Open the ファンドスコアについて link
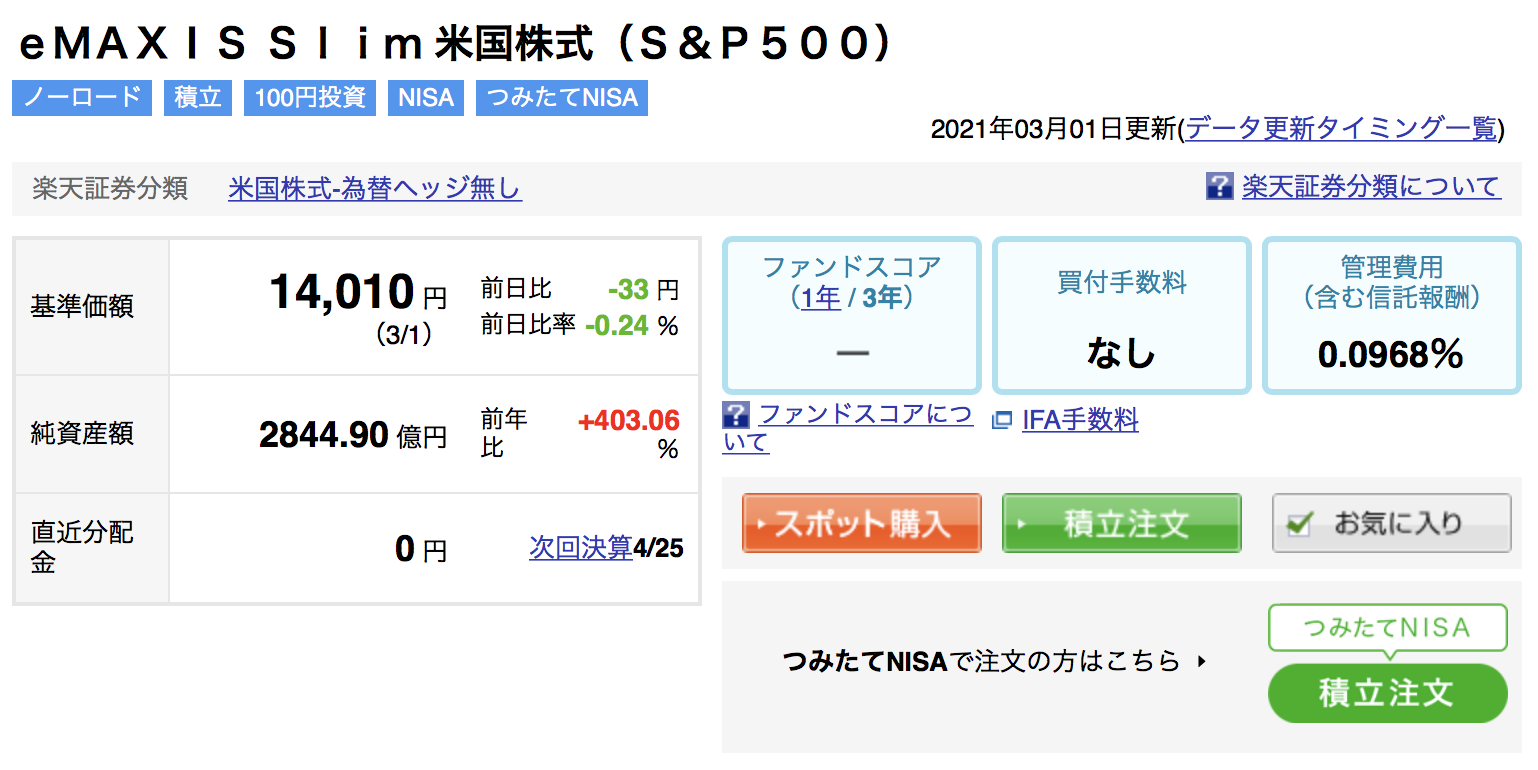The height and width of the screenshot is (770, 1538). pos(848,428)
